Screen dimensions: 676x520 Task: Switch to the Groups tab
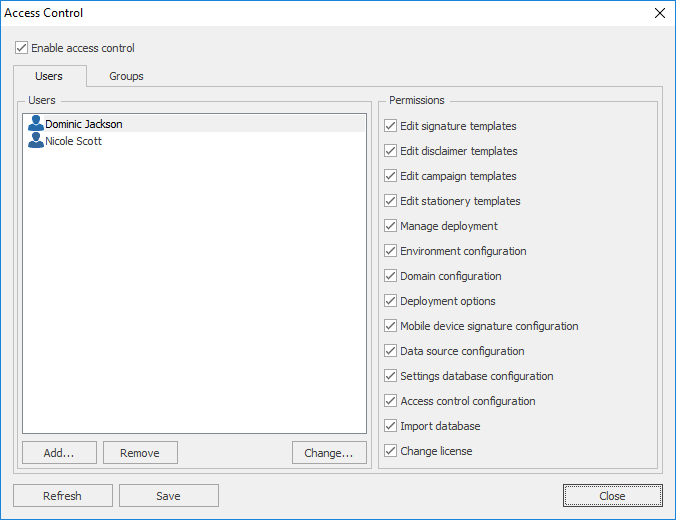click(x=126, y=76)
